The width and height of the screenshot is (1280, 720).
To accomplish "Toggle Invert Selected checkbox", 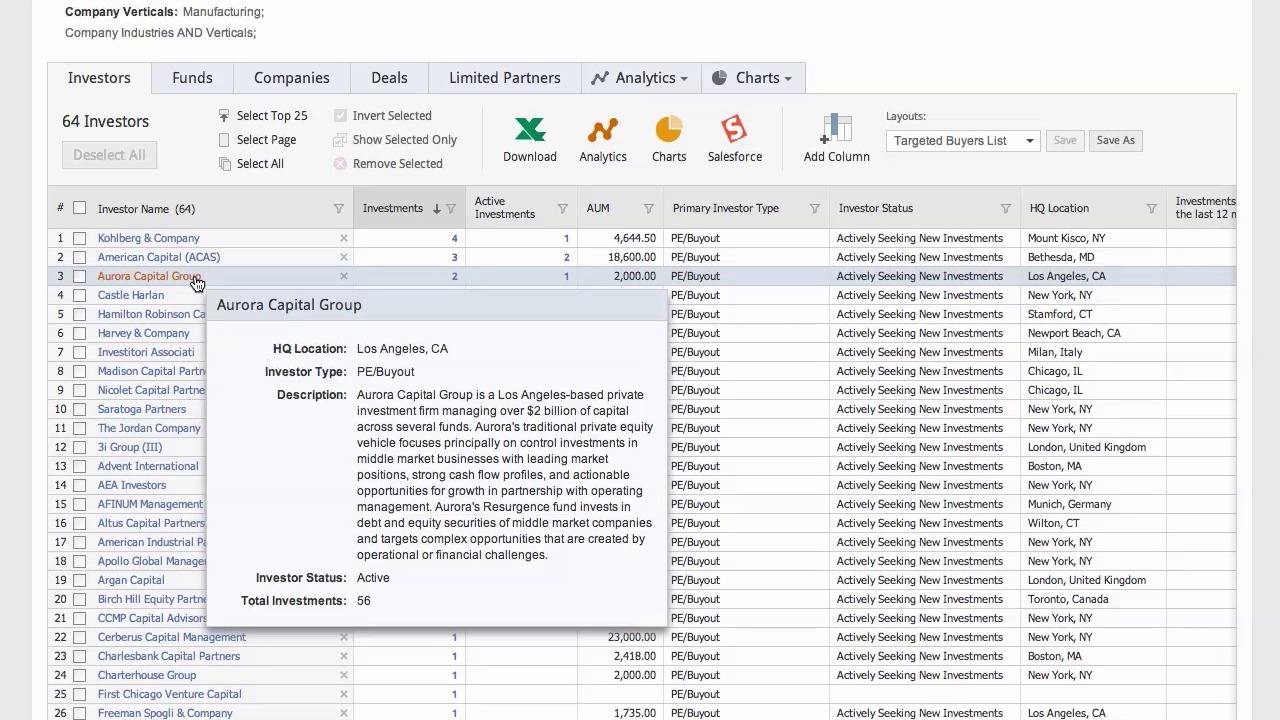I will click(340, 116).
